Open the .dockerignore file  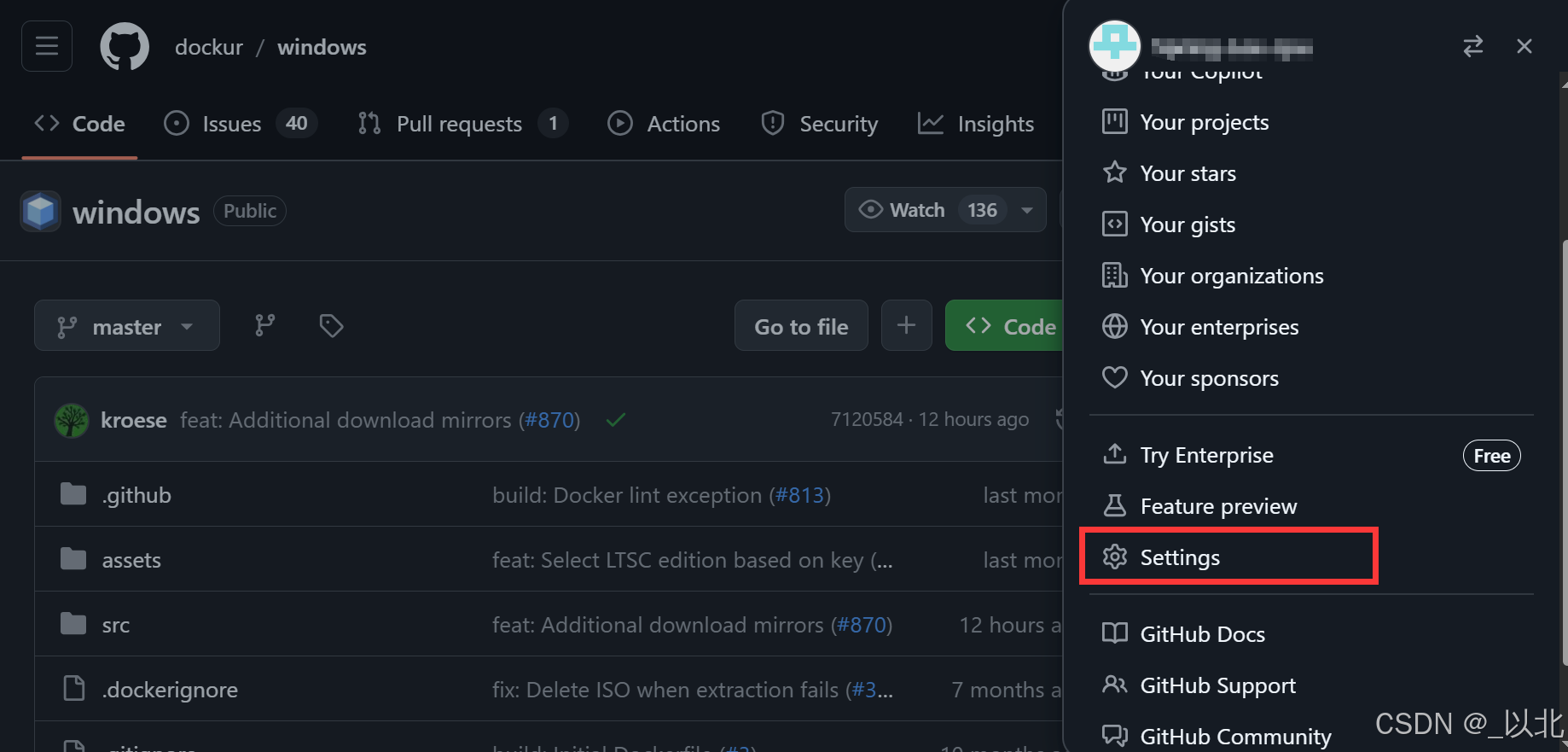click(170, 690)
